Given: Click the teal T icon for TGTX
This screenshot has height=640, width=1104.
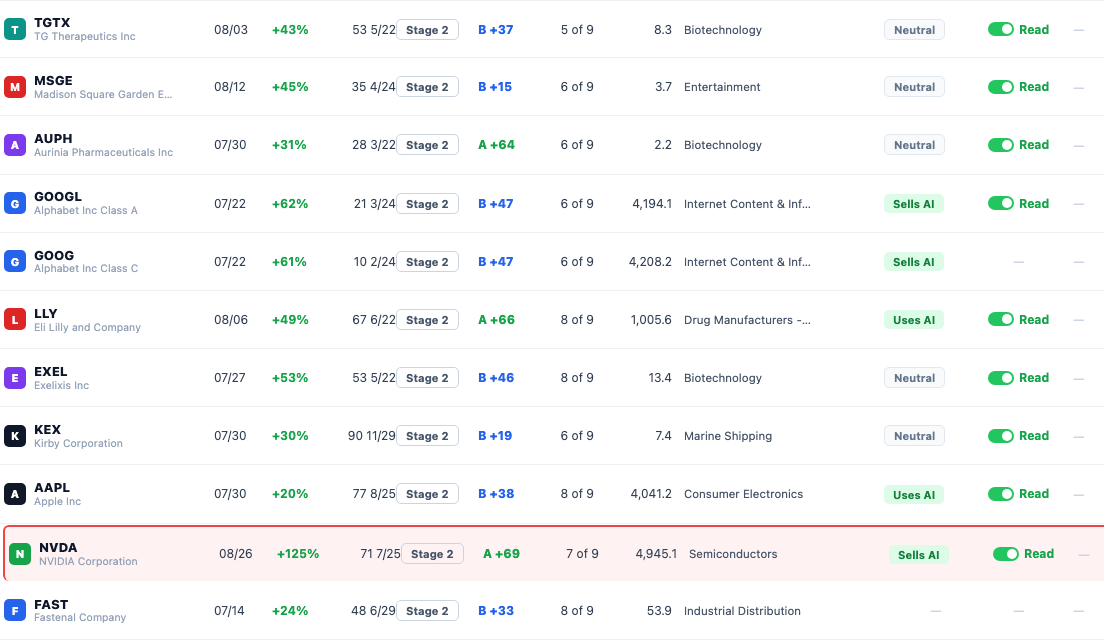Looking at the screenshot, I should tap(15, 30).
